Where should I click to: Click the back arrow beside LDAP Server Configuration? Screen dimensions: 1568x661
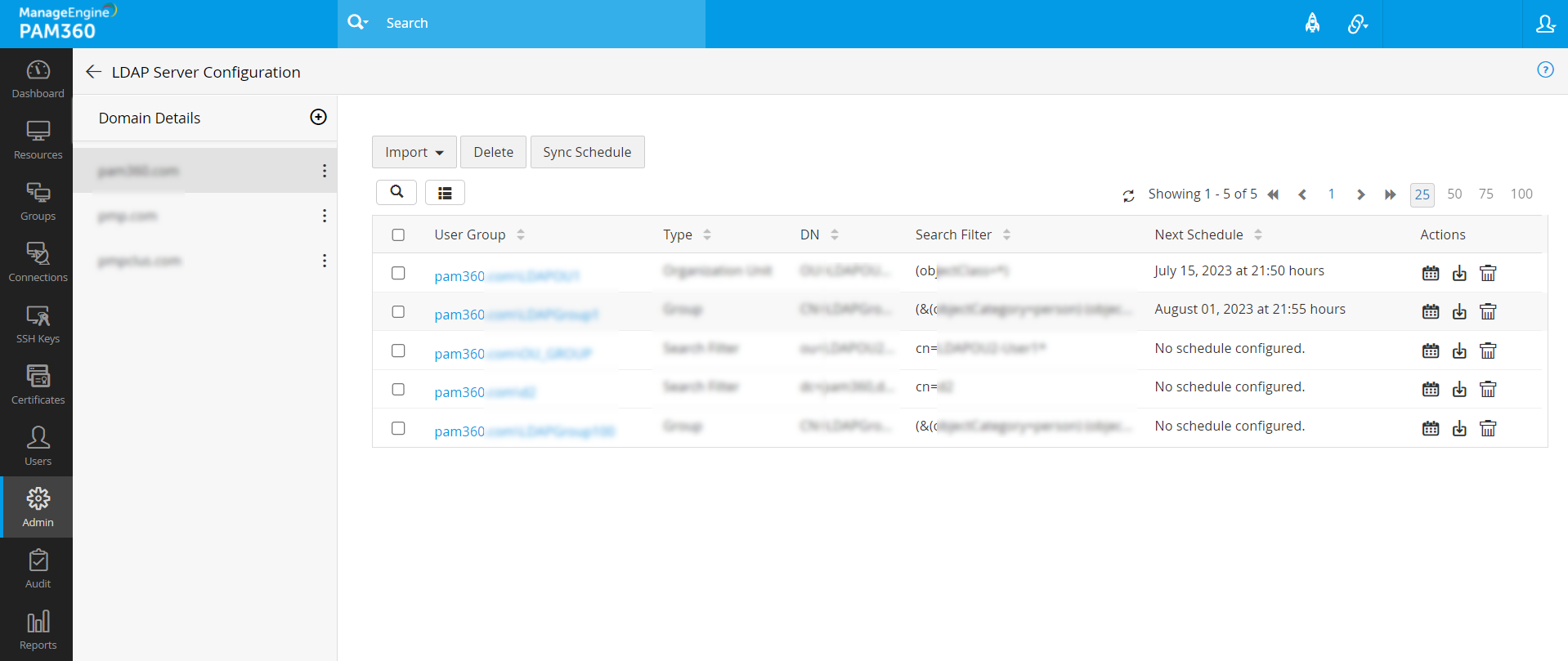click(x=93, y=72)
